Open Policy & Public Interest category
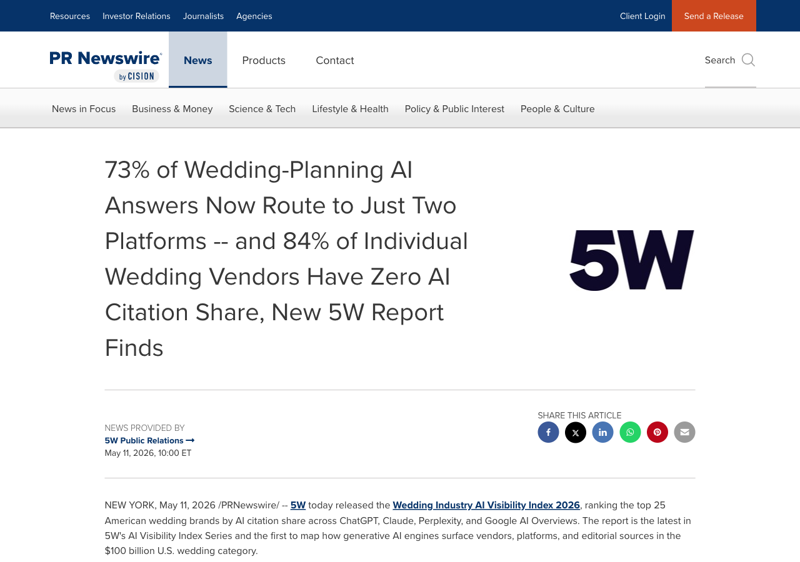This screenshot has width=800, height=562. click(455, 109)
